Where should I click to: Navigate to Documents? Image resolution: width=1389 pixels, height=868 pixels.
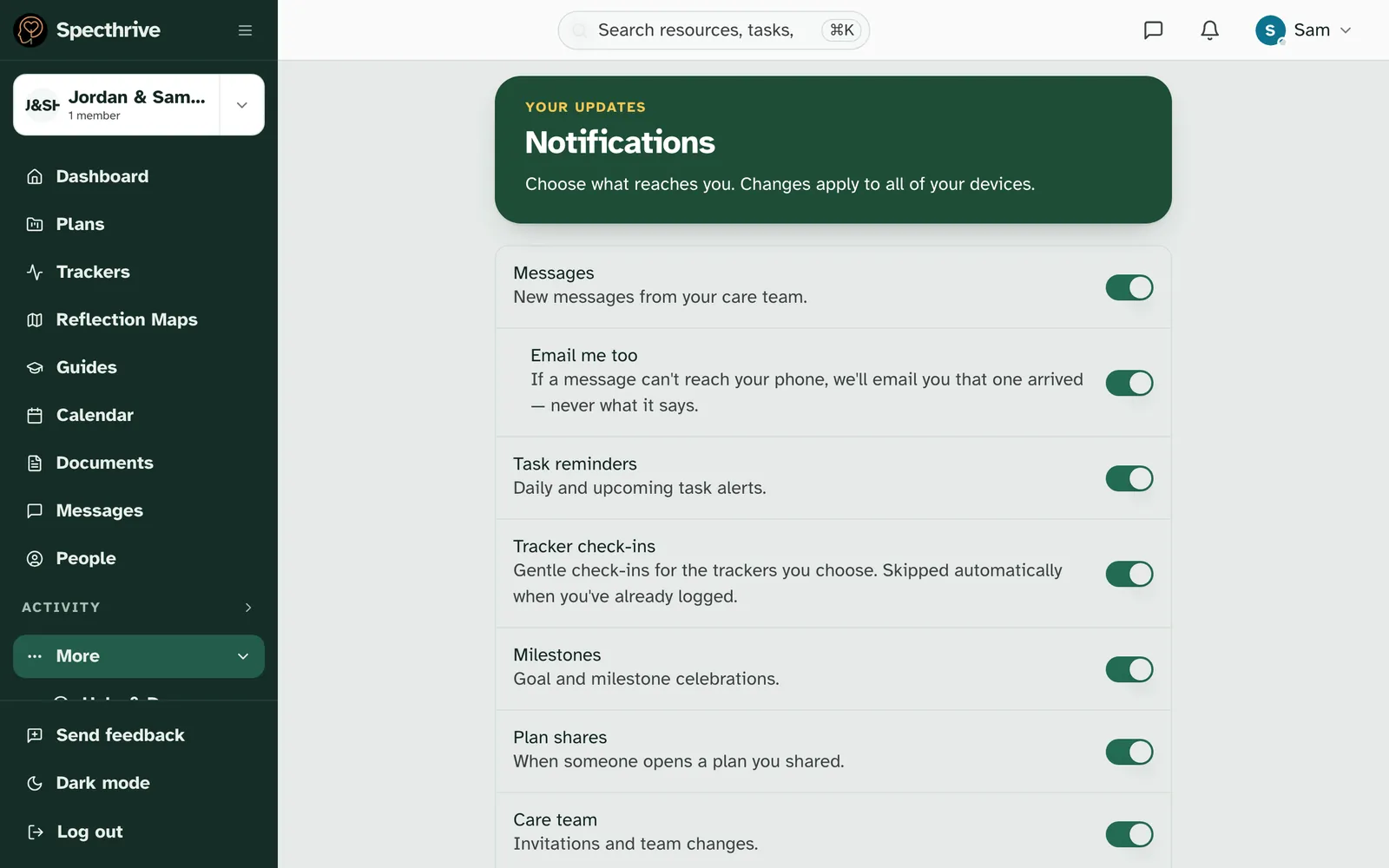139,464
